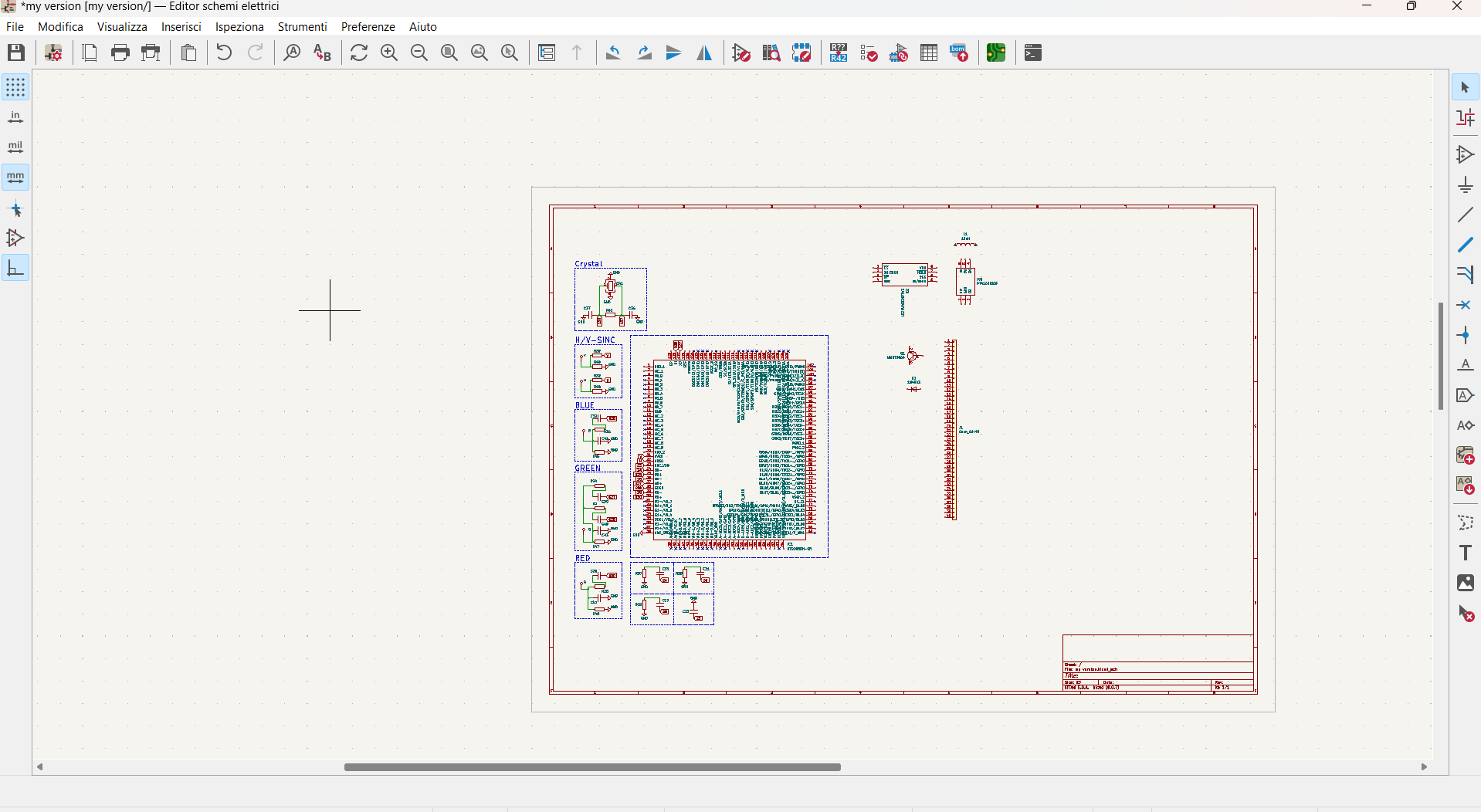Open the Preferenze menu

coord(368,27)
